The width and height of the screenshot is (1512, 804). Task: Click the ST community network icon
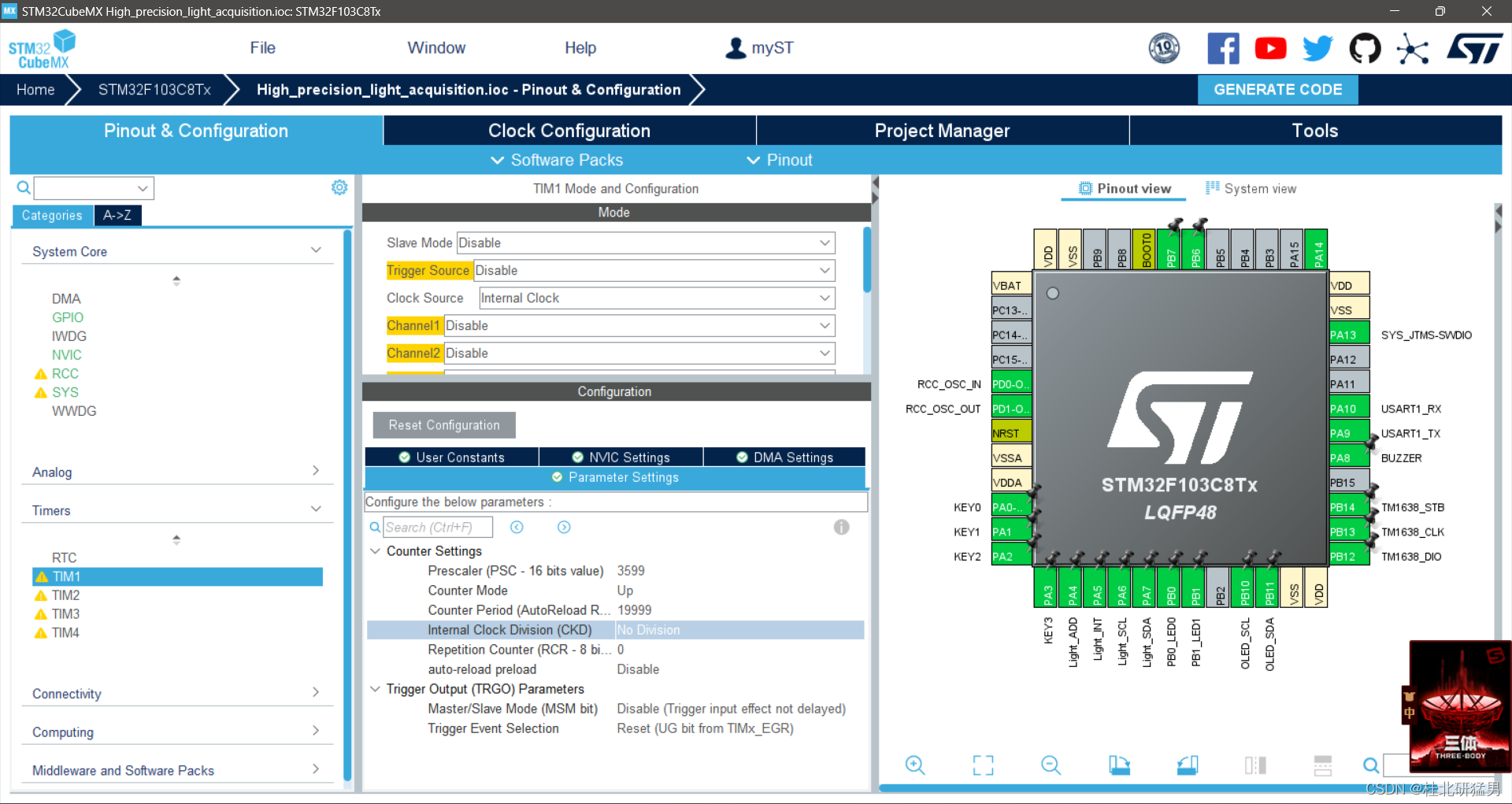point(1412,49)
